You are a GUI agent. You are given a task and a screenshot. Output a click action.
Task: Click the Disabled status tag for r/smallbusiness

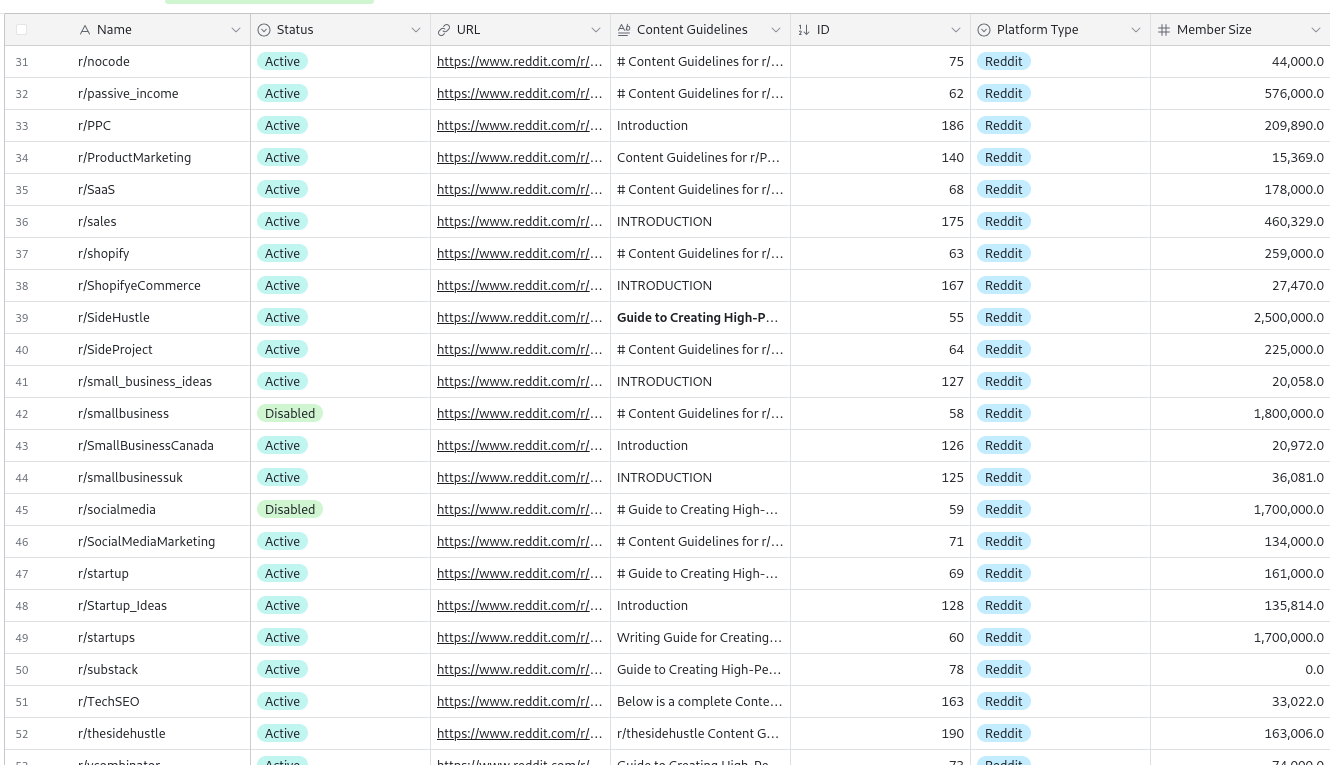click(290, 414)
